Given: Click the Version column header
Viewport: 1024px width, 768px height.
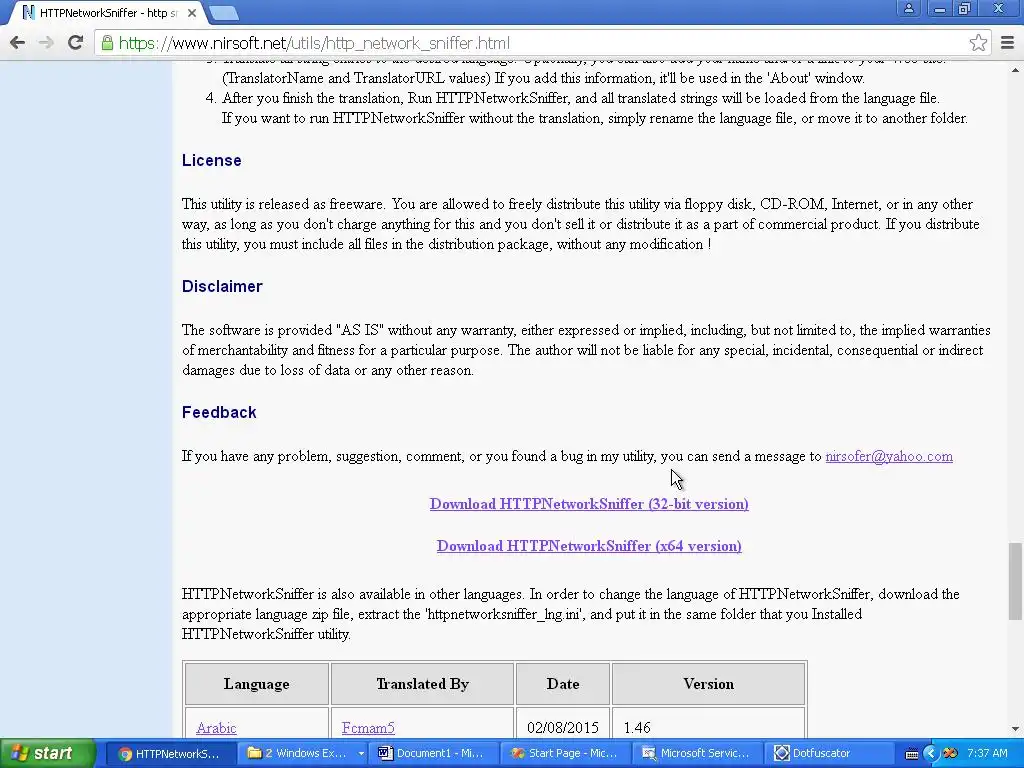Looking at the screenshot, I should pyautogui.click(x=709, y=684).
